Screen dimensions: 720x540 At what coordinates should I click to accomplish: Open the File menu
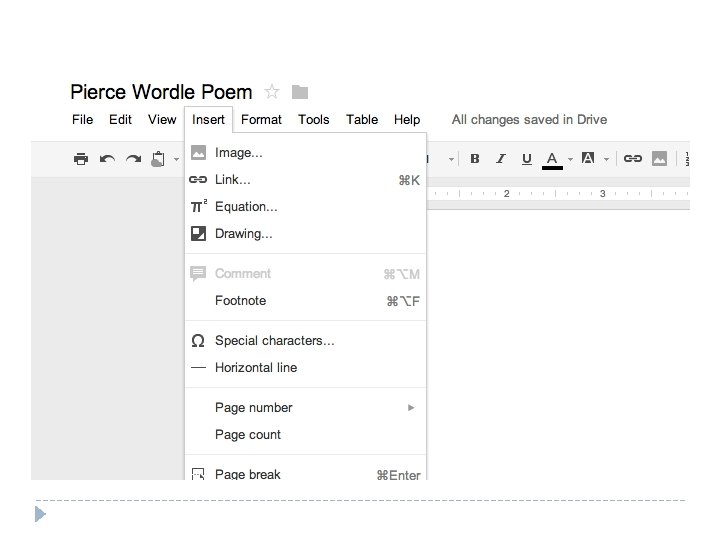(x=83, y=120)
